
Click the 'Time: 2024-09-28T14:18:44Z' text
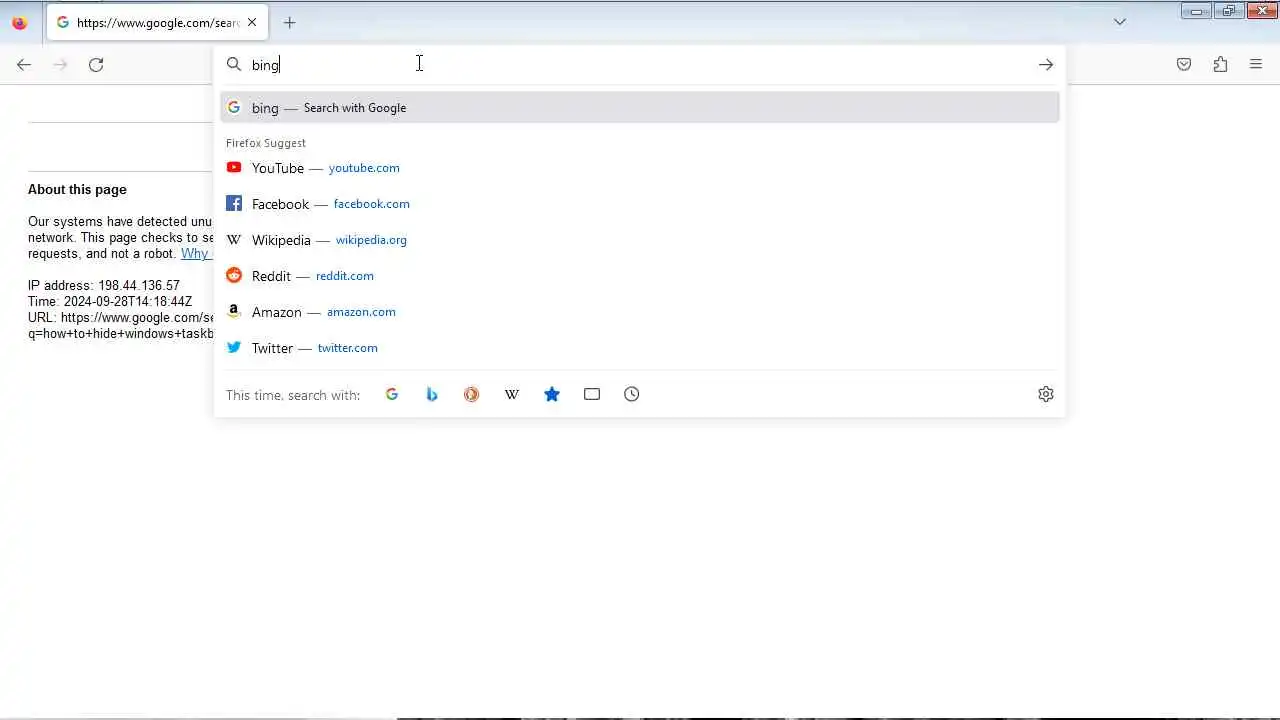point(110,302)
